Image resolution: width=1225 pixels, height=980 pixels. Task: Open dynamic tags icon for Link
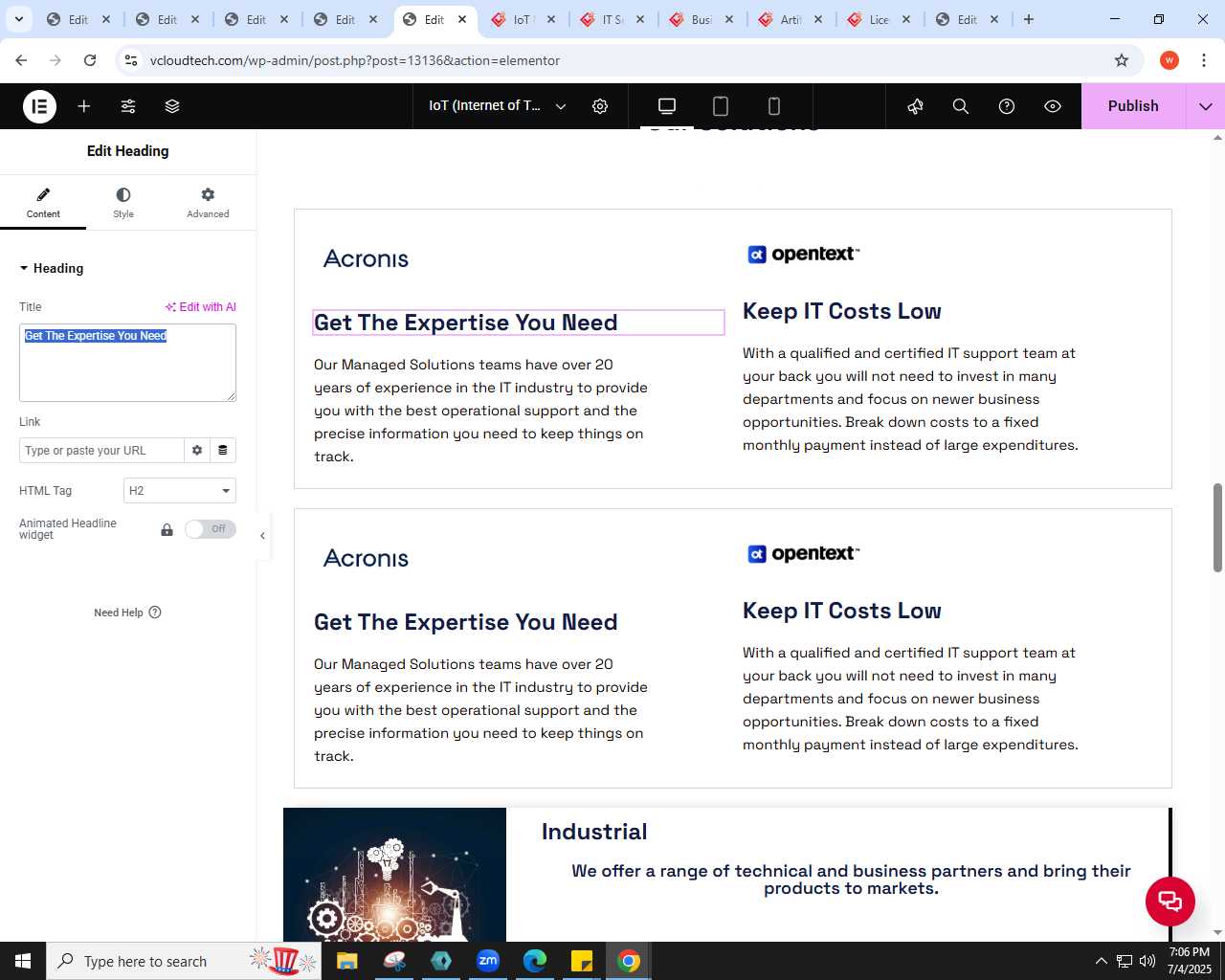[223, 451]
